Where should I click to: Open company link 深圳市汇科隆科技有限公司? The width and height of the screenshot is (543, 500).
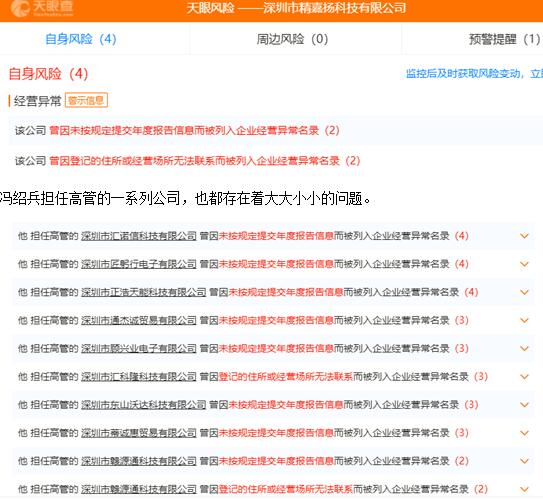[139, 377]
